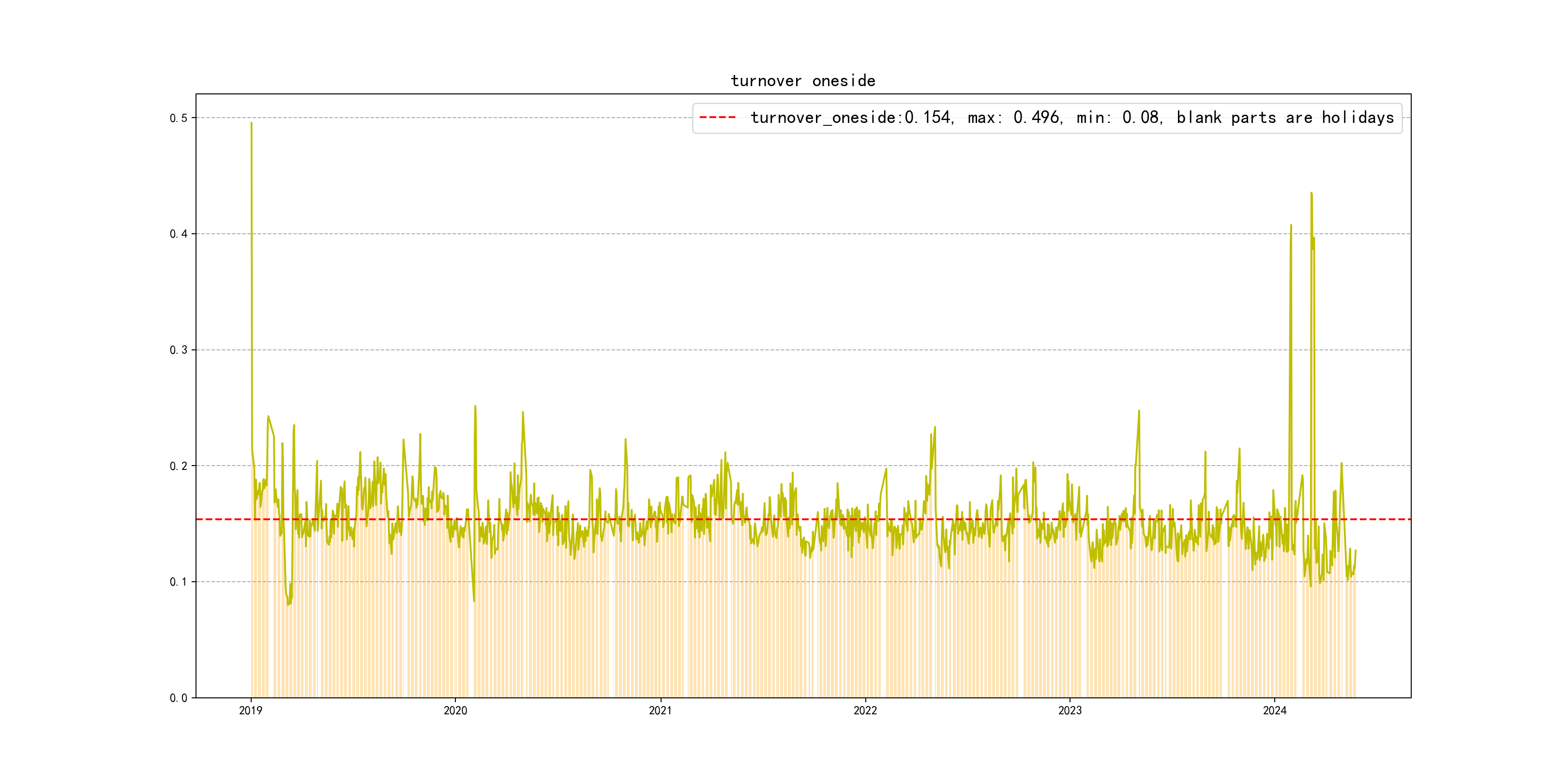Click 'blank parts are holidays' legend text
This screenshot has height=784, width=1568.
[1285, 118]
